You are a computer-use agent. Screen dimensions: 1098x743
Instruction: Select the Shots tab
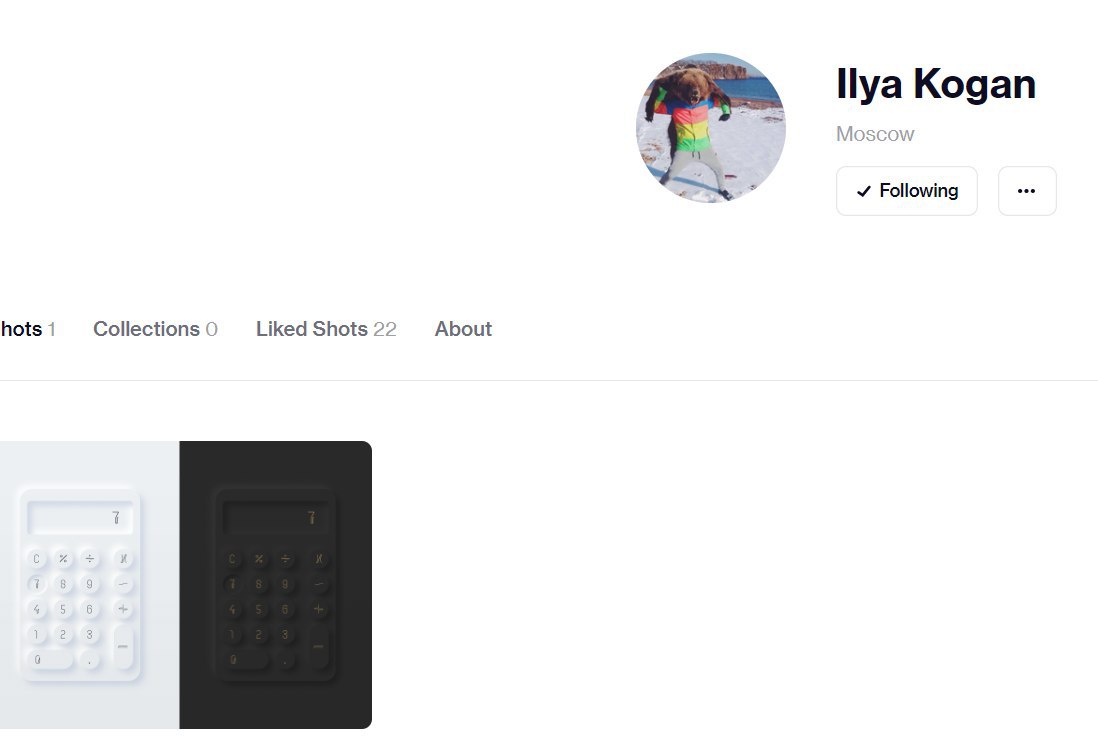coord(27,329)
